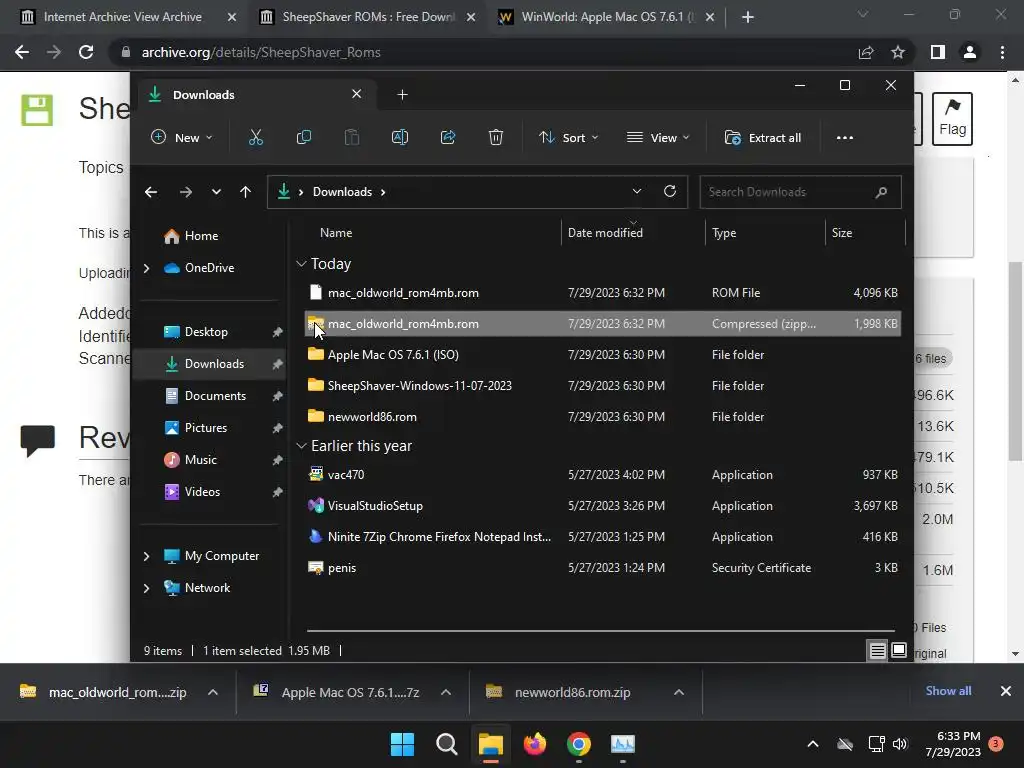Image resolution: width=1024 pixels, height=768 pixels.
Task: Switch to Internet Archive: View Archive tab
Action: pyautogui.click(x=122, y=17)
